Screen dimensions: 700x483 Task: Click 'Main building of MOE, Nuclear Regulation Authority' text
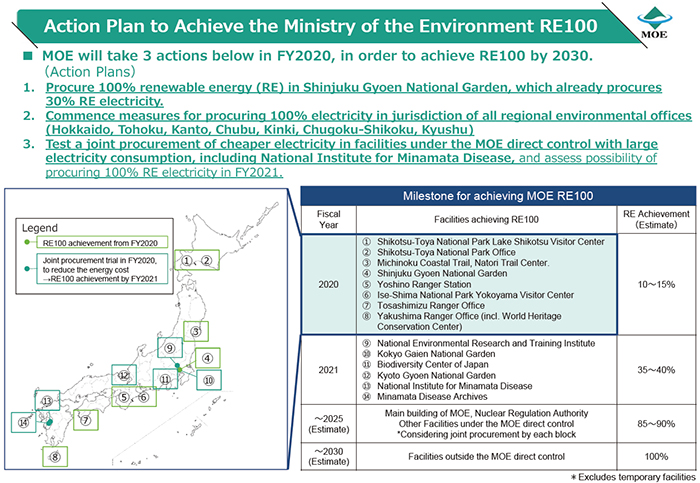(x=487, y=413)
